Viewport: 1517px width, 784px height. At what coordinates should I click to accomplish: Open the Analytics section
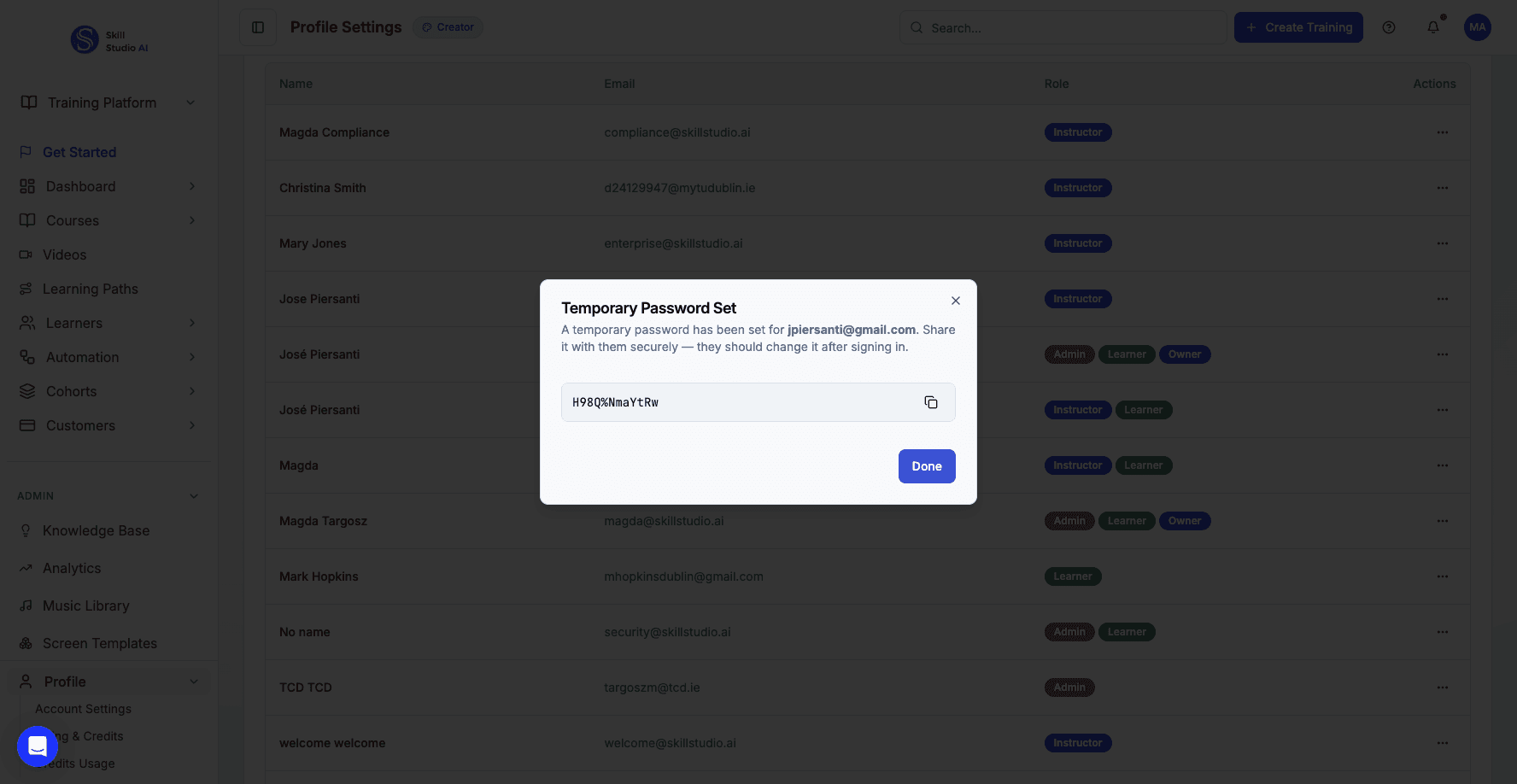72,568
